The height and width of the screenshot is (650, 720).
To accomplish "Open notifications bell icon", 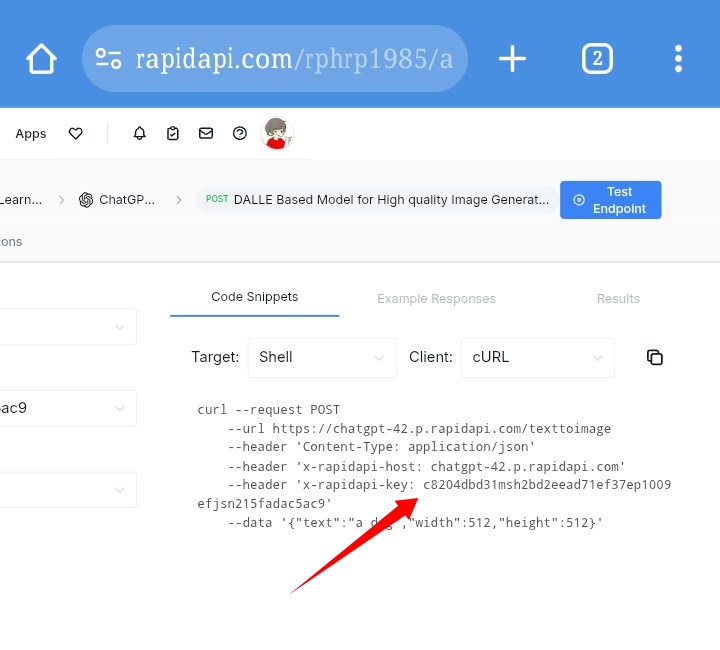I will tap(140, 134).
